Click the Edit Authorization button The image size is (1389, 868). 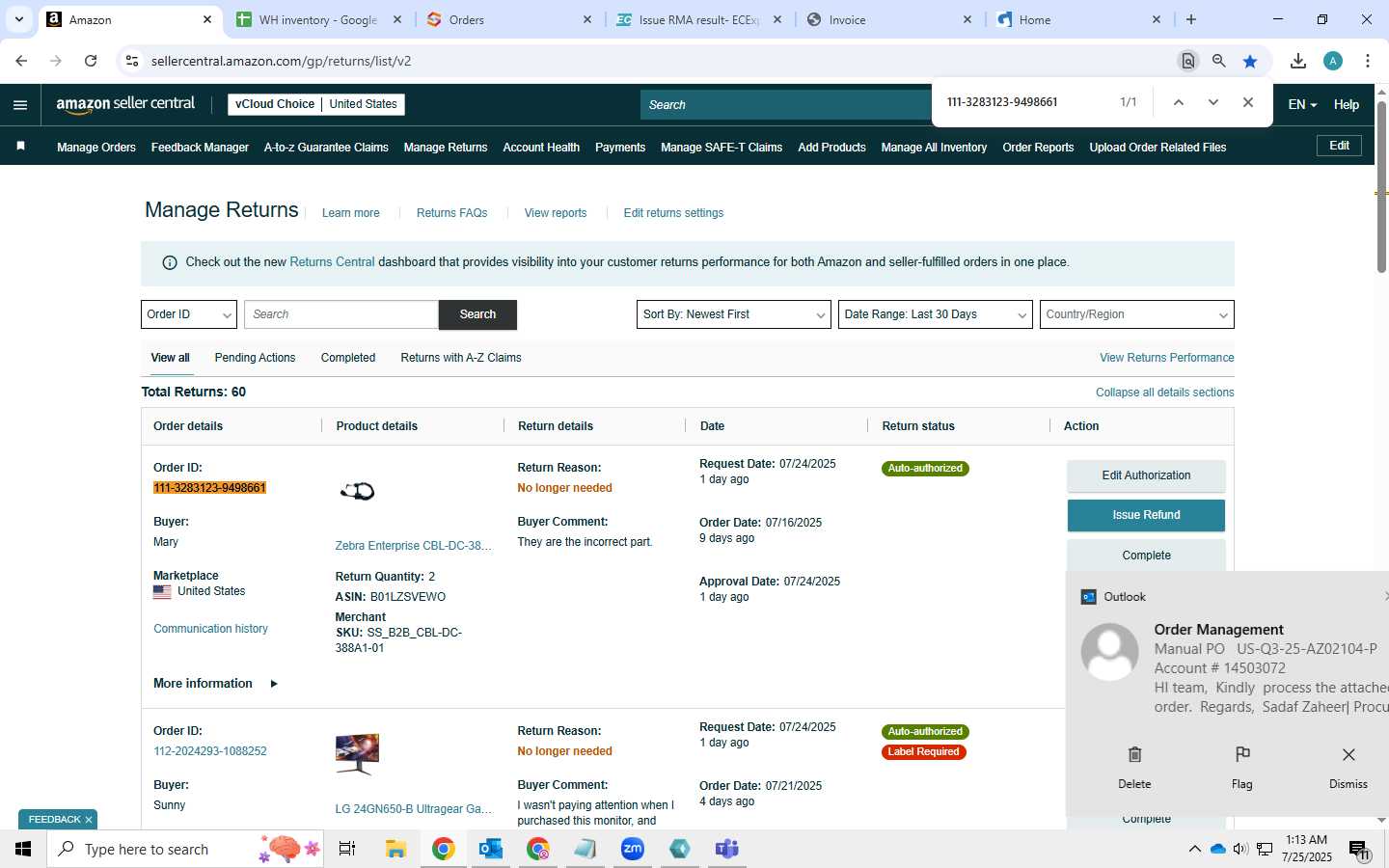pyautogui.click(x=1146, y=475)
